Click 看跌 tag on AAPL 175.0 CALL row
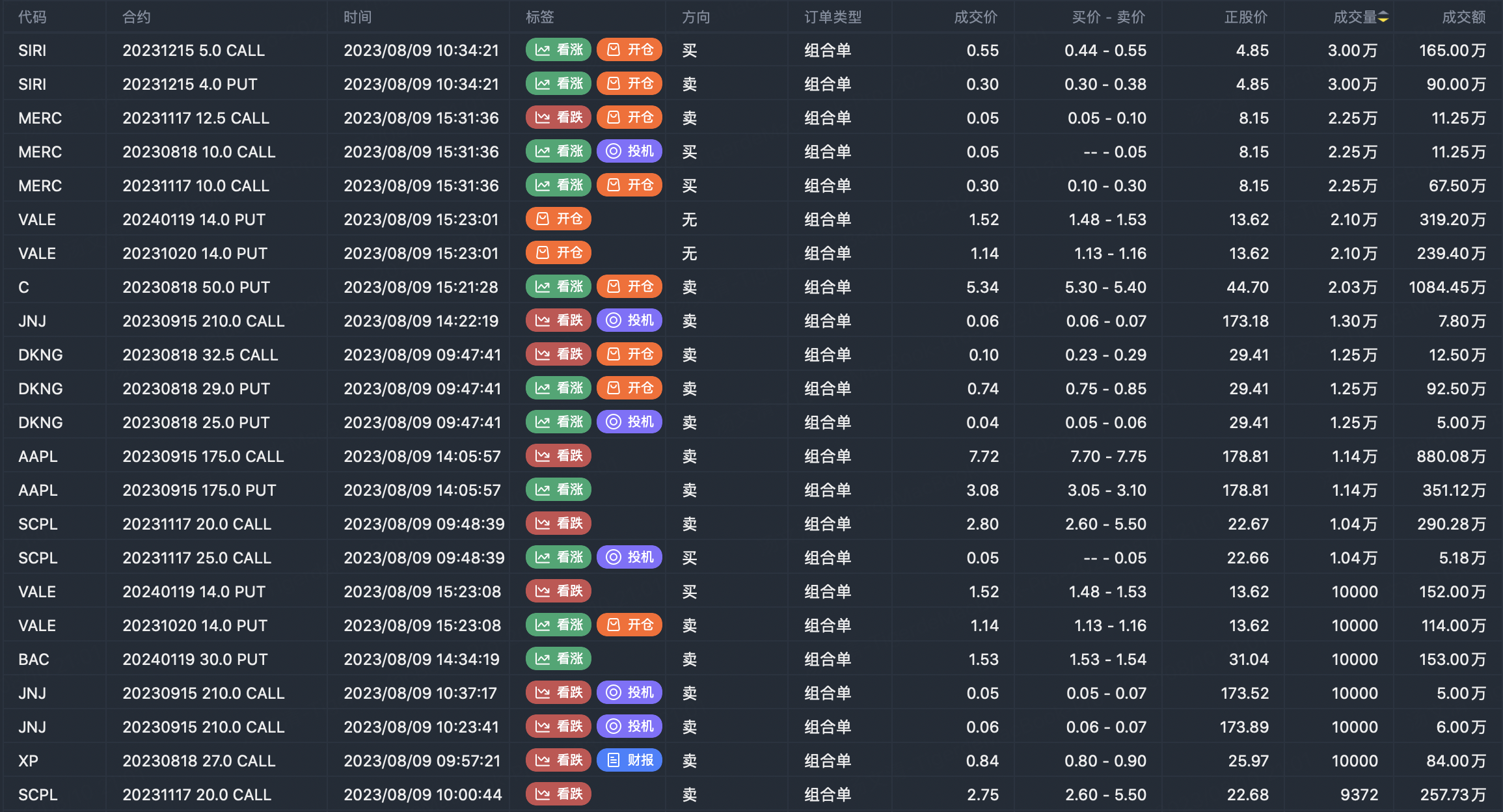The height and width of the screenshot is (812, 1503). [558, 456]
